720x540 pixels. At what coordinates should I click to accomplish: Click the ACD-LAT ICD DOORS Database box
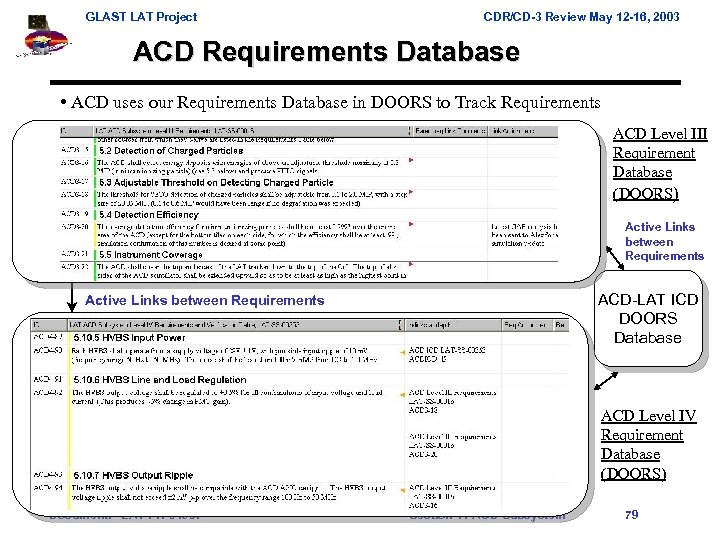[x=648, y=319]
